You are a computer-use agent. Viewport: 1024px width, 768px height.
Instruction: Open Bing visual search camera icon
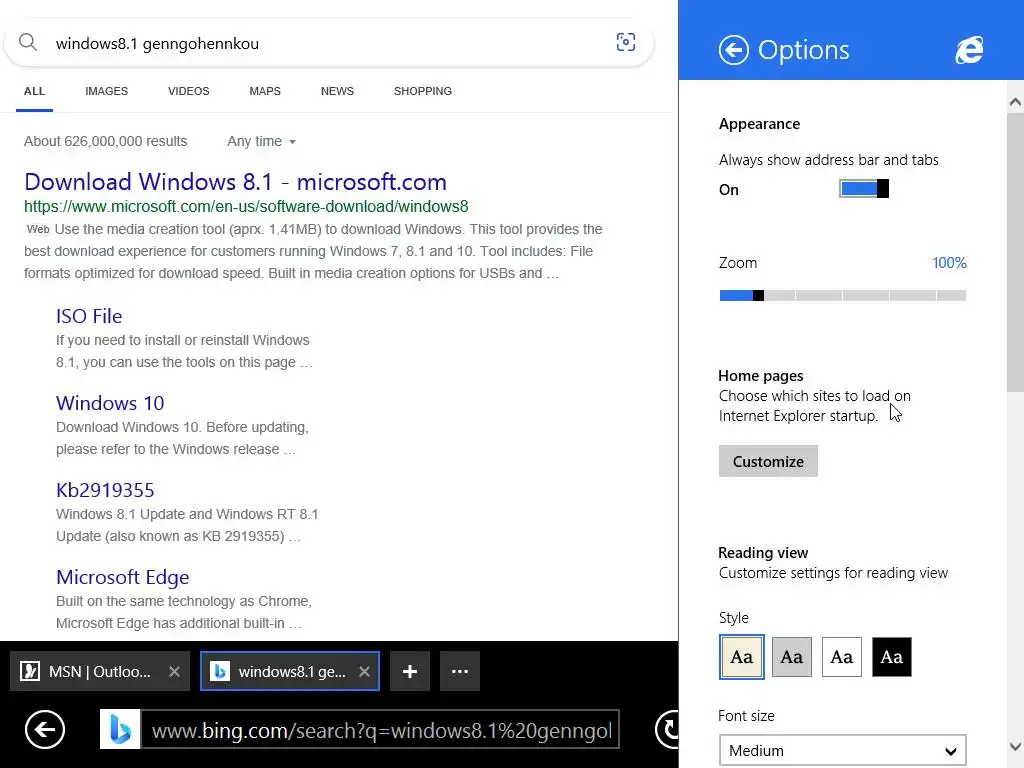[x=626, y=42]
